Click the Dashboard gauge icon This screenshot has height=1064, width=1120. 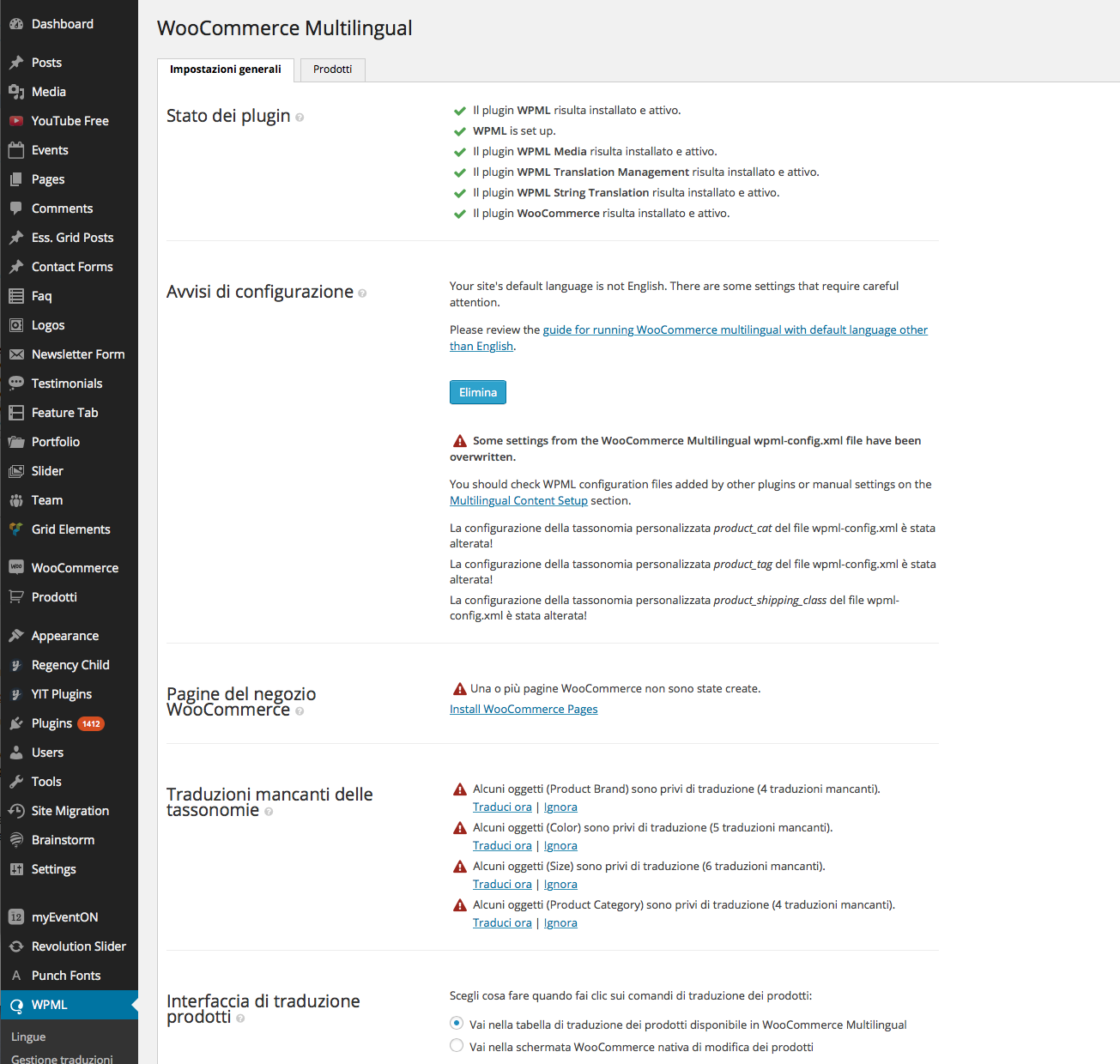[16, 24]
